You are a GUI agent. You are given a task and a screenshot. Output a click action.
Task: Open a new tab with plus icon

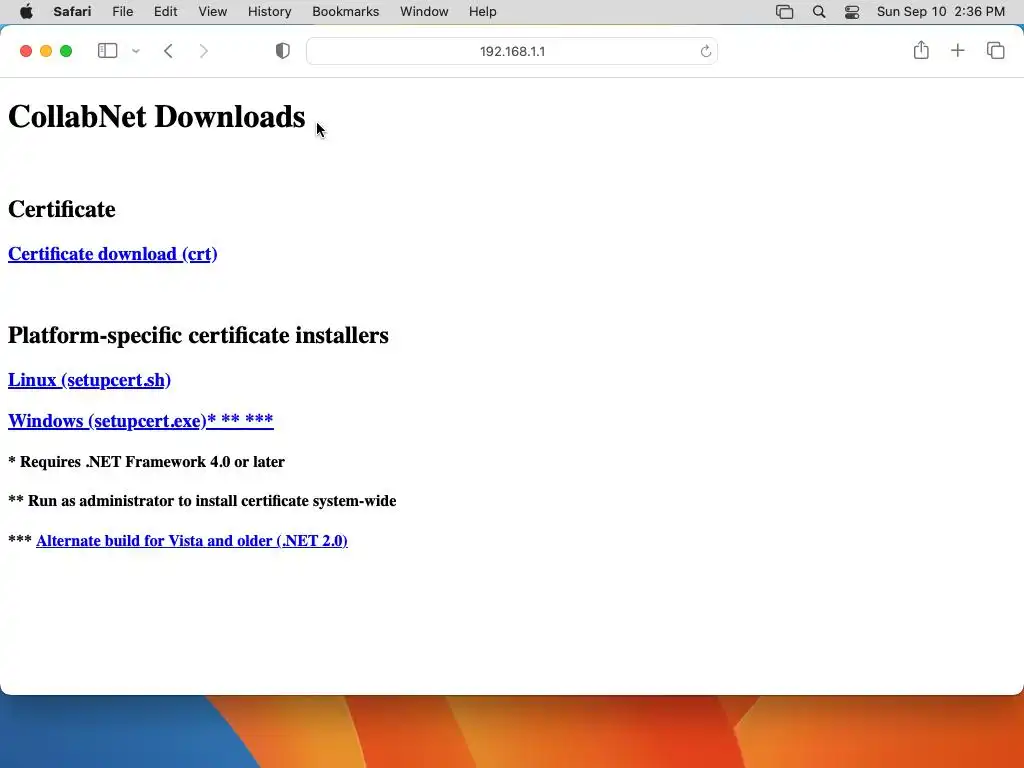(957, 50)
